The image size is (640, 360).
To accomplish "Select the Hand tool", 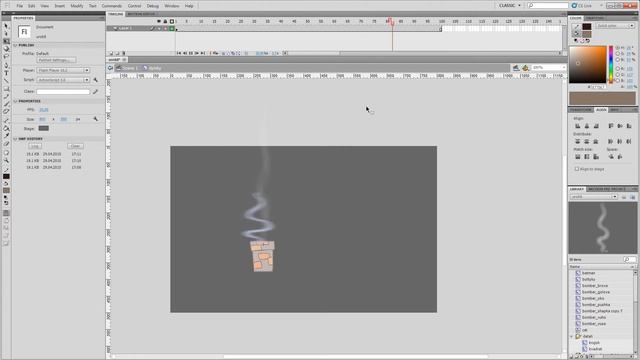I will coord(6,153).
